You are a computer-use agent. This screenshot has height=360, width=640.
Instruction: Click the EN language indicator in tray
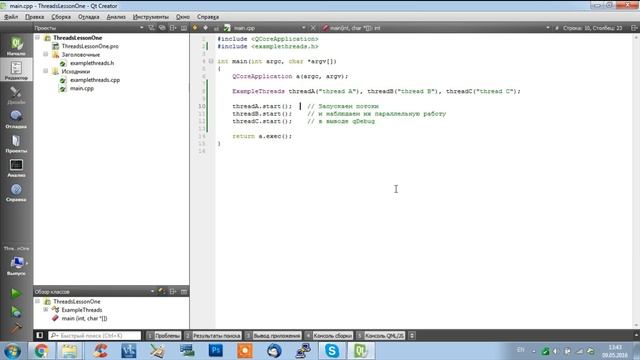[520, 350]
